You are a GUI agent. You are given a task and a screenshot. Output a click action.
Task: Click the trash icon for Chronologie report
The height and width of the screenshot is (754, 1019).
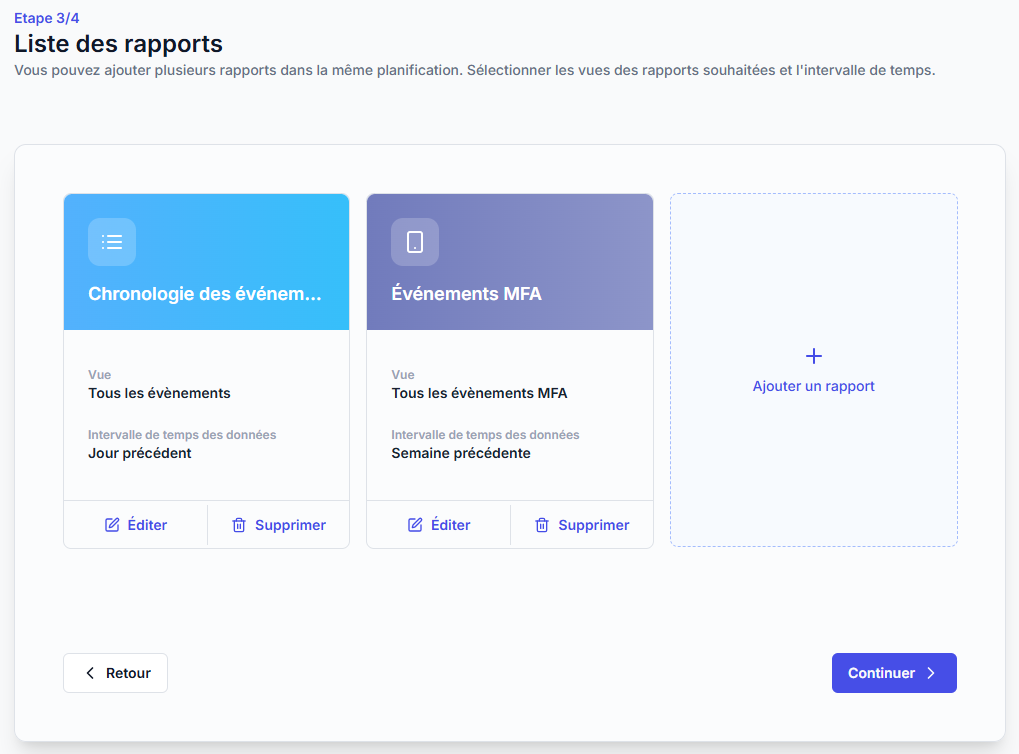coord(239,525)
